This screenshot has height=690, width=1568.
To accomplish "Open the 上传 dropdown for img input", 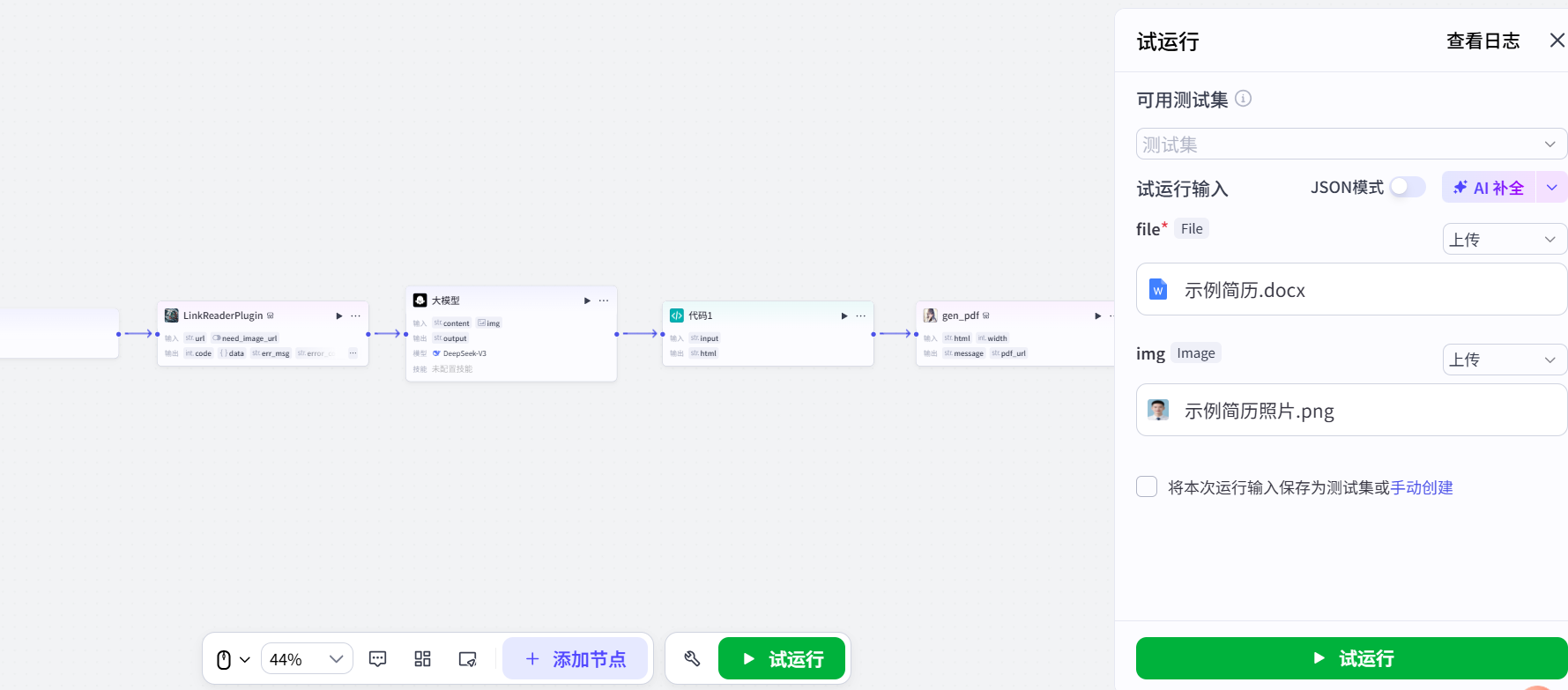I will click(x=1505, y=360).
